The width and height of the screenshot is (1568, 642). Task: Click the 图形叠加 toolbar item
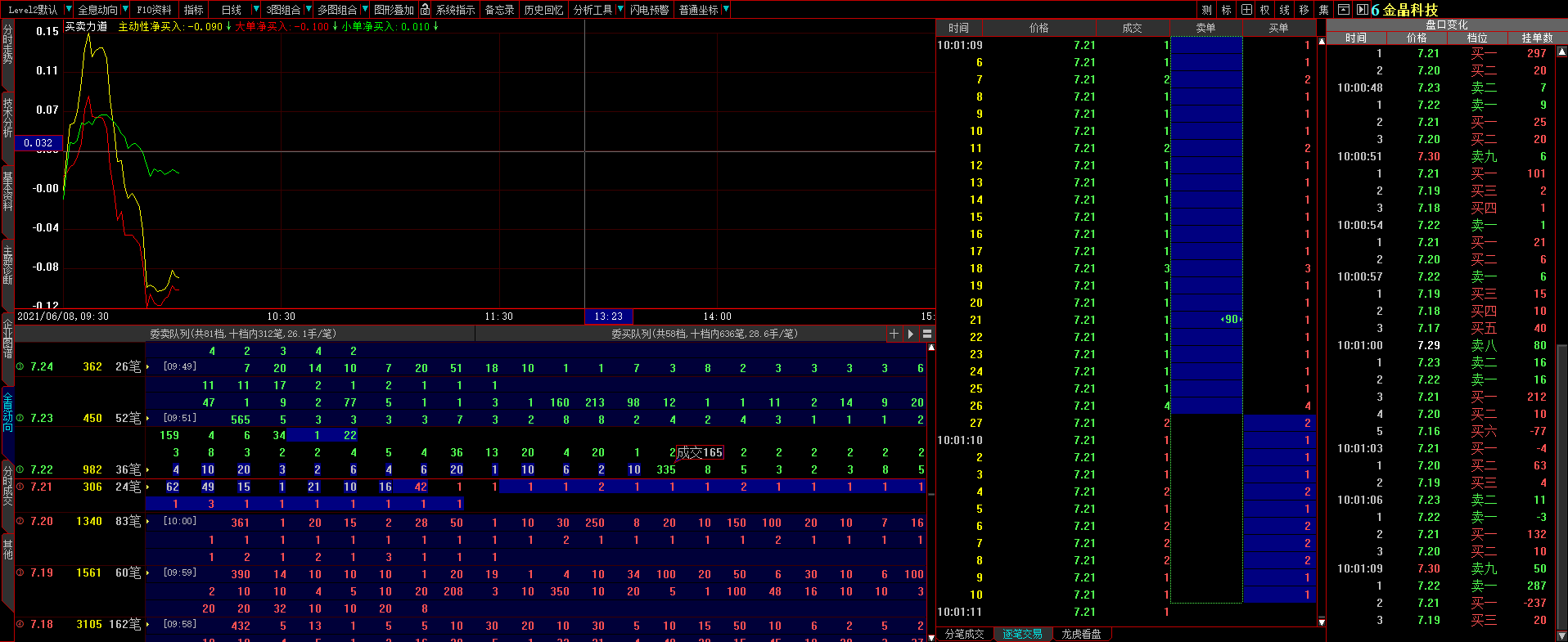tap(394, 10)
